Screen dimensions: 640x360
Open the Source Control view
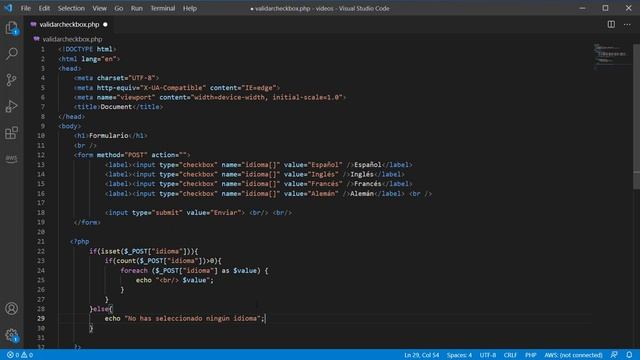pos(12,80)
